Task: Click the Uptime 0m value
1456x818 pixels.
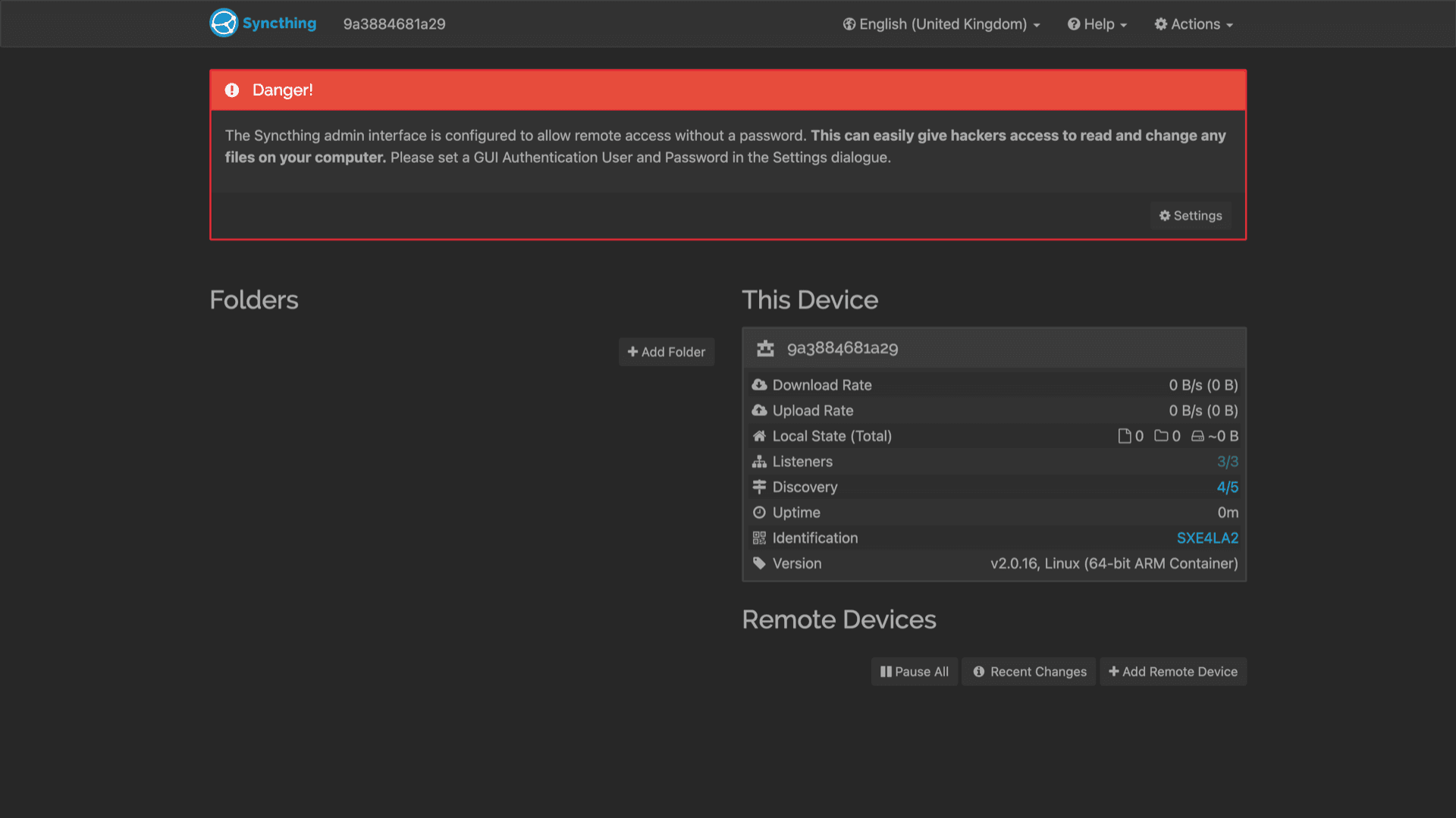Action: pos(1228,512)
